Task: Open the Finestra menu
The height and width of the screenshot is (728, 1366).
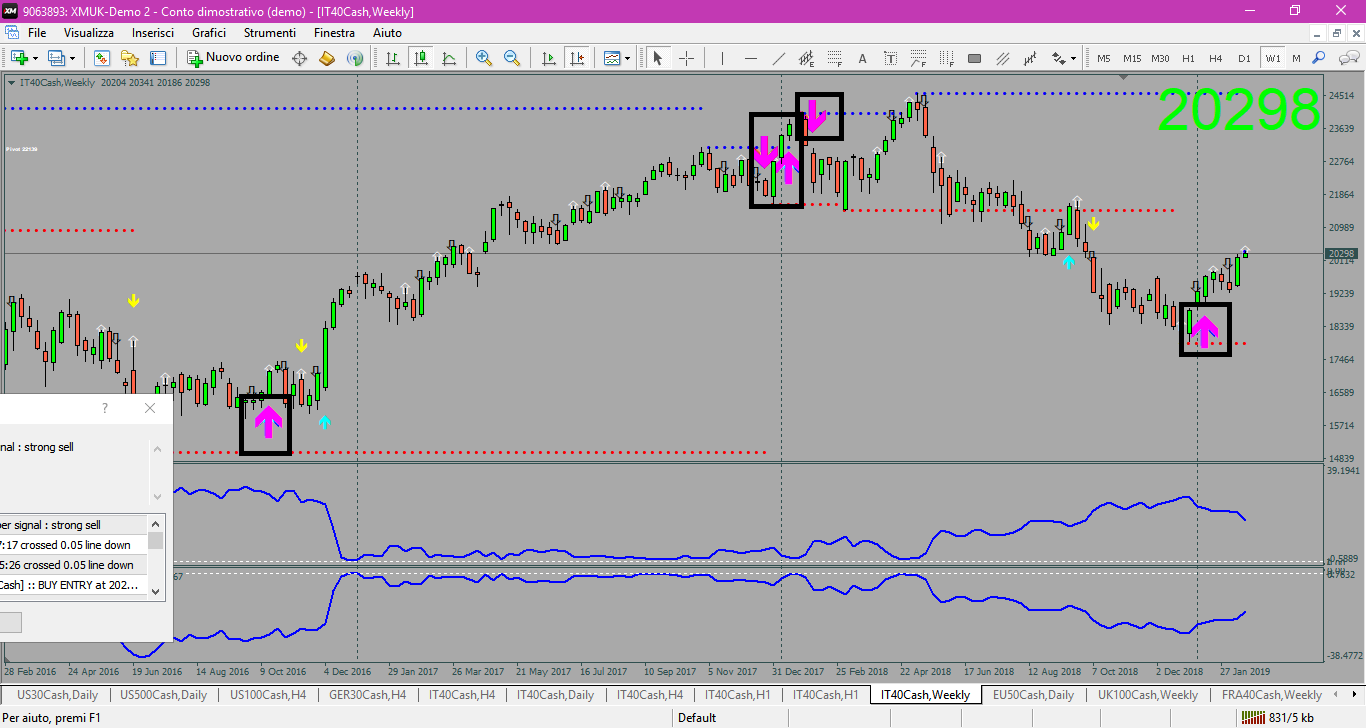Action: 334,33
